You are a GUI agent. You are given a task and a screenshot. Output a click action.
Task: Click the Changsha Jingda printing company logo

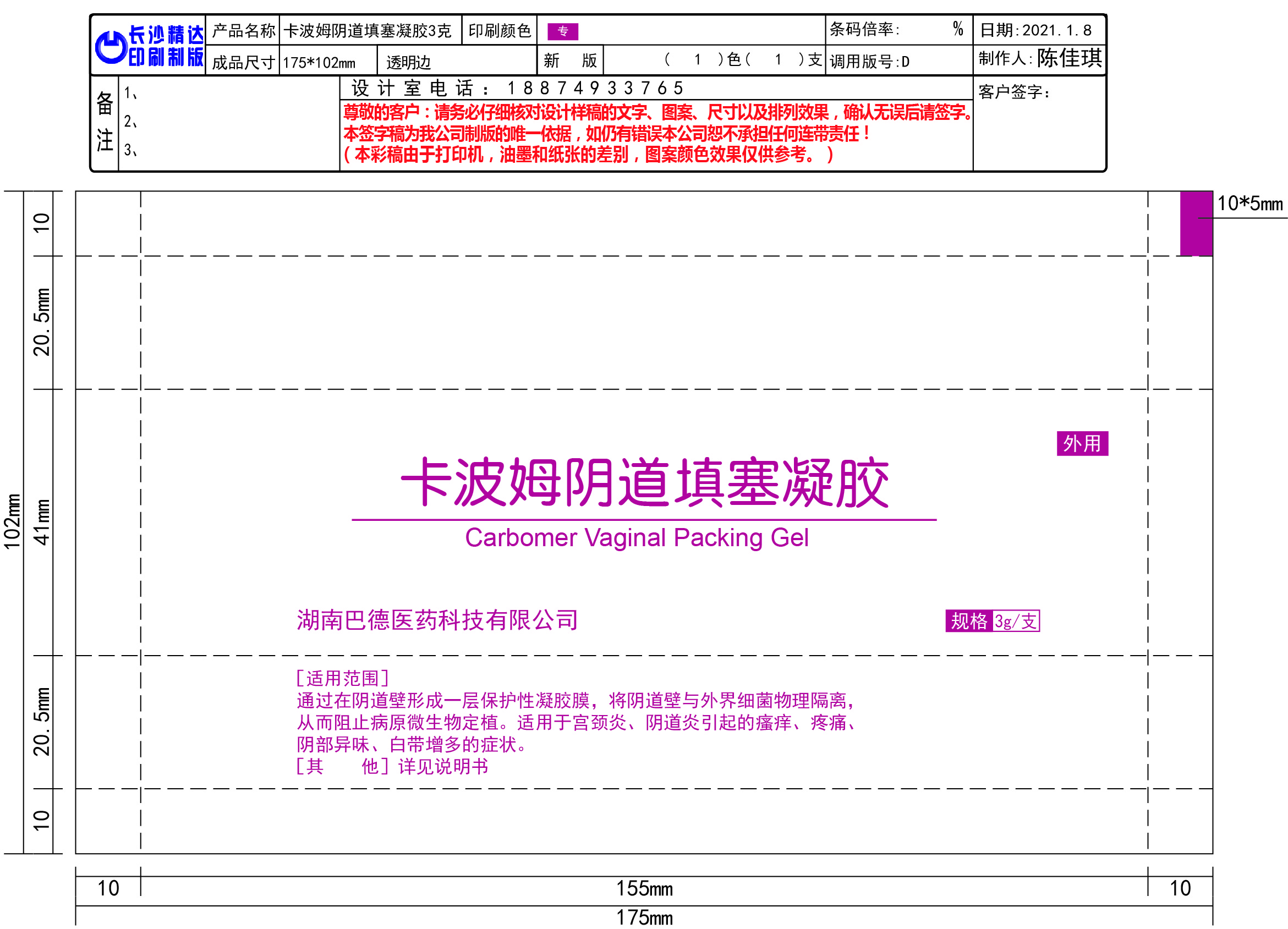(x=149, y=46)
